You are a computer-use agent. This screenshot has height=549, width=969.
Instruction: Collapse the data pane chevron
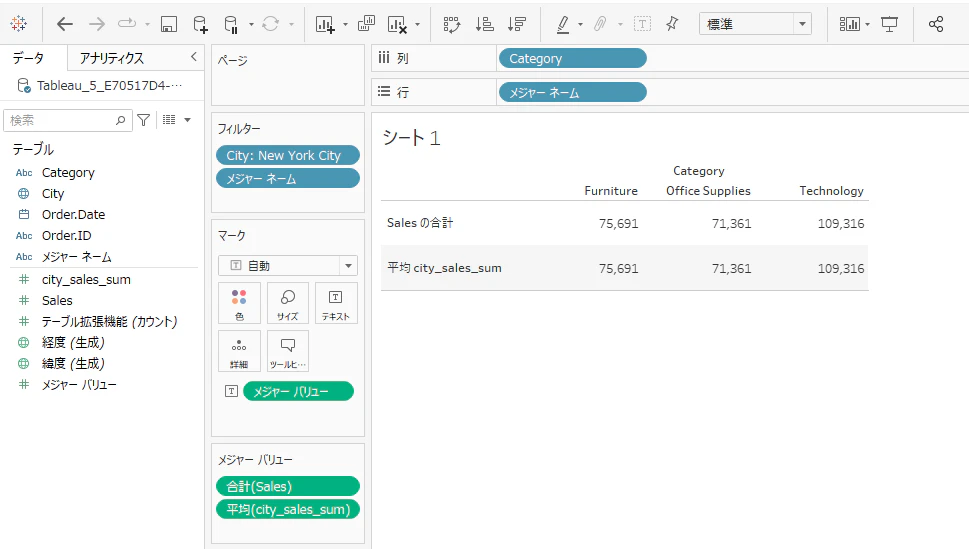point(193,57)
